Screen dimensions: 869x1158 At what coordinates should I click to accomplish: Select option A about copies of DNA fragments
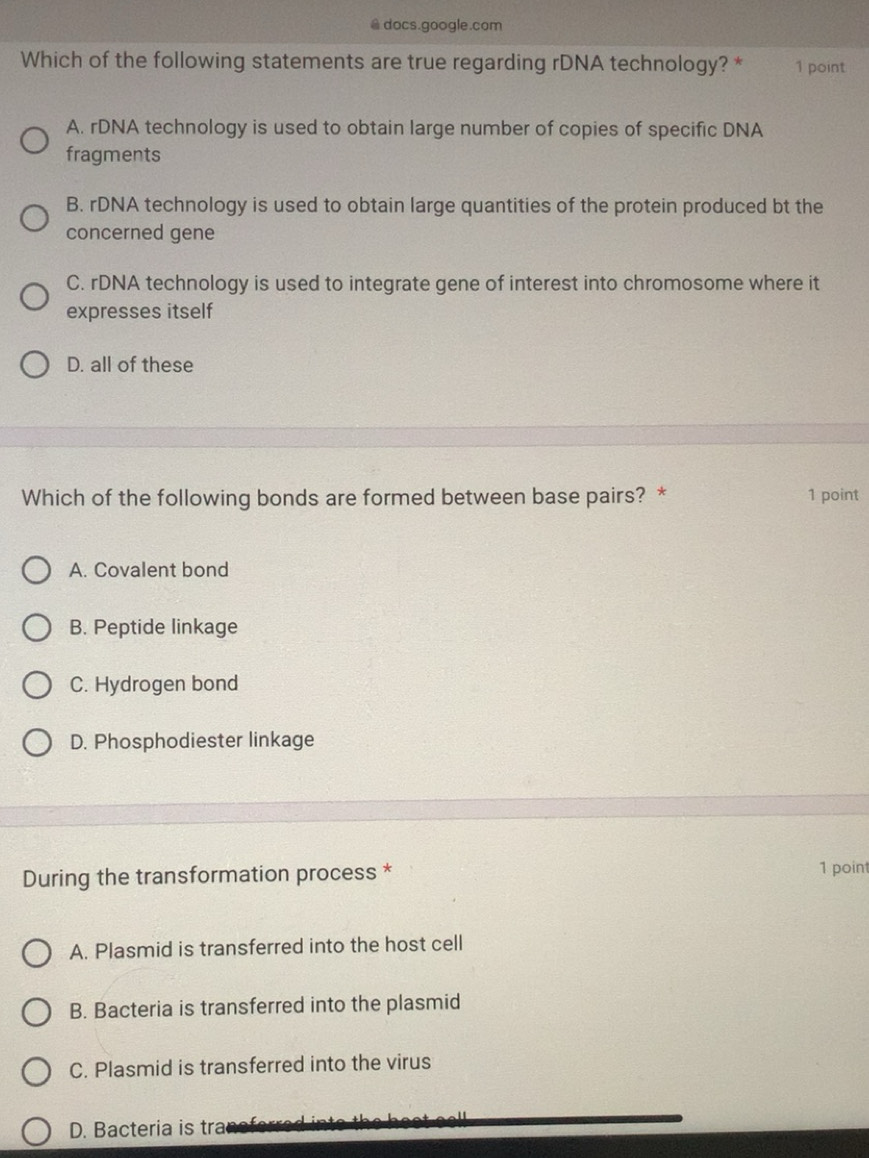pos(35,142)
